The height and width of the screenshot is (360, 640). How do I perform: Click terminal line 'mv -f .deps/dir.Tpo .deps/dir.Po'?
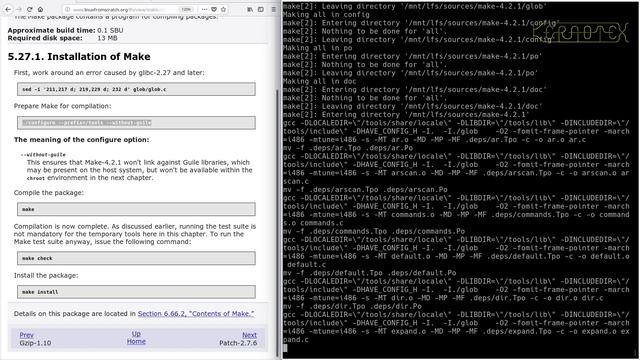(352, 306)
